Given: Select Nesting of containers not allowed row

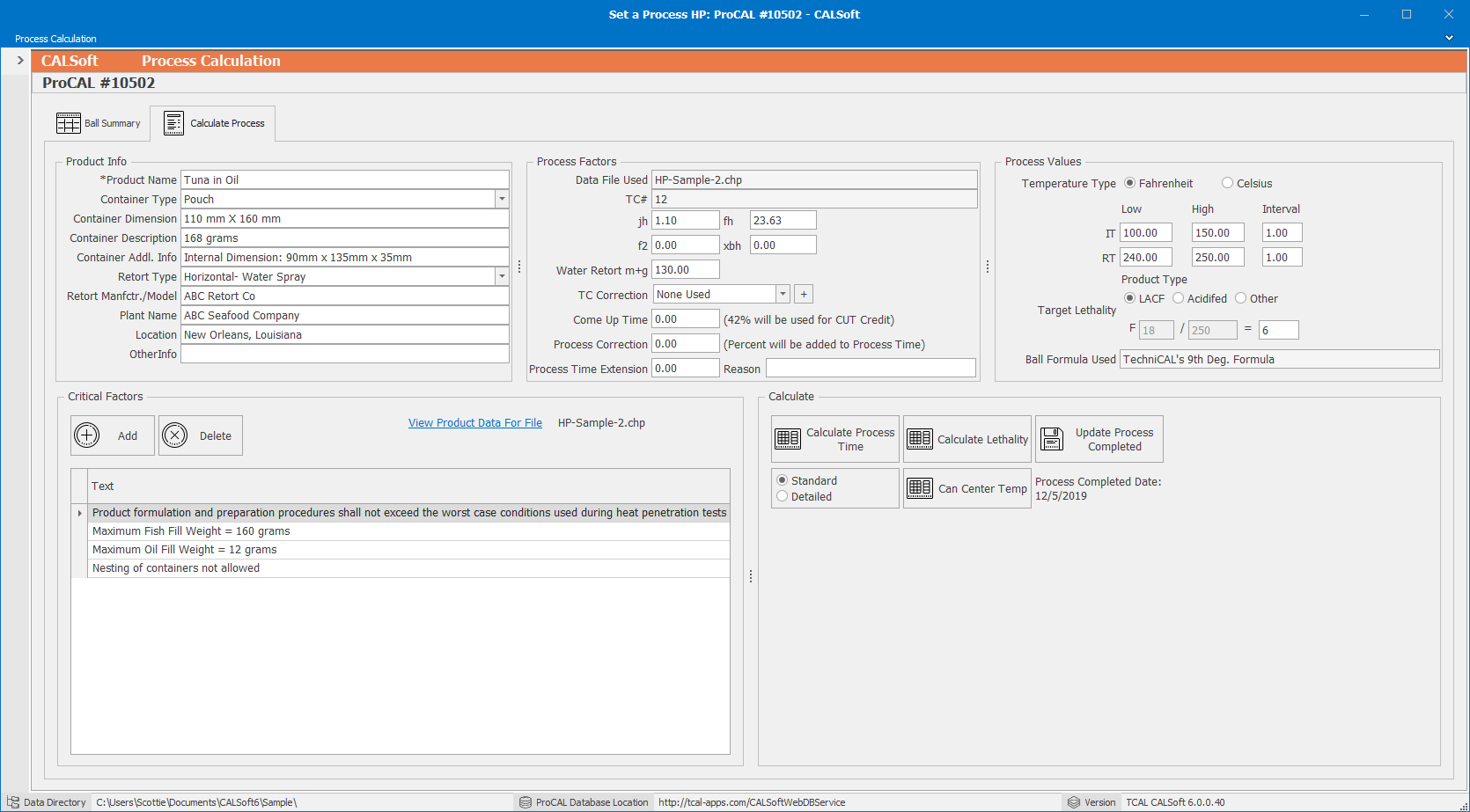Looking at the screenshot, I should [410, 568].
